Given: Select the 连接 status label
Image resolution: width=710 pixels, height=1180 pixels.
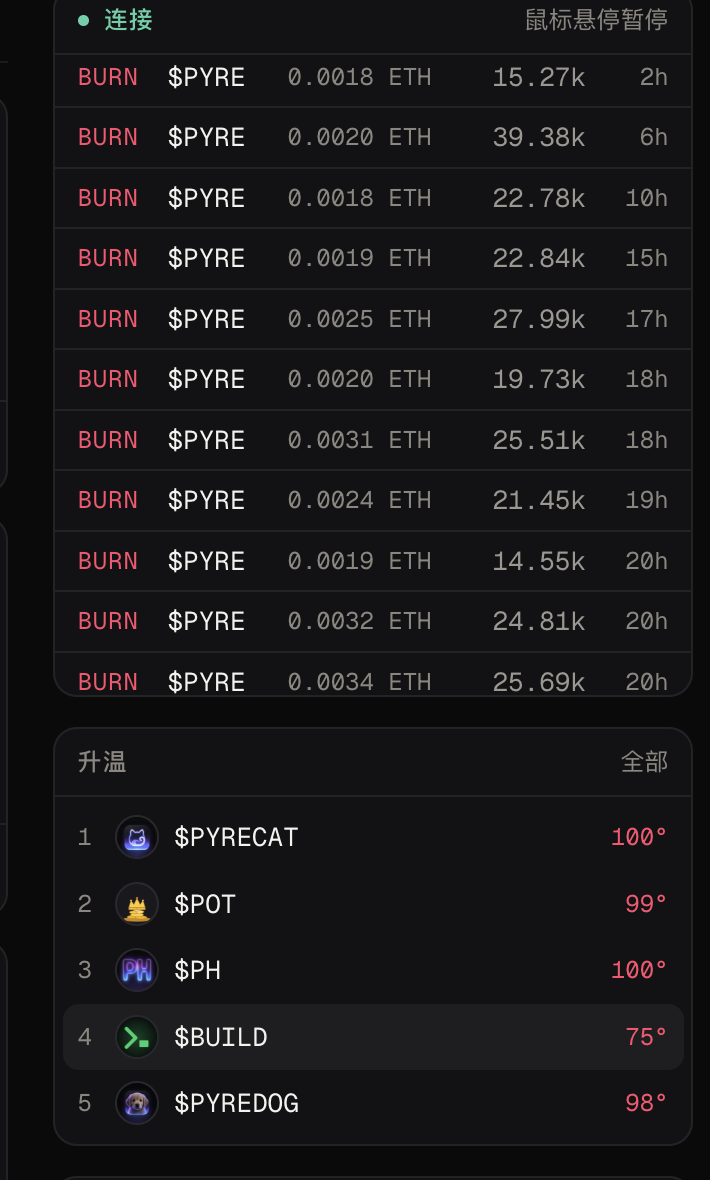Looking at the screenshot, I should pos(128,20).
